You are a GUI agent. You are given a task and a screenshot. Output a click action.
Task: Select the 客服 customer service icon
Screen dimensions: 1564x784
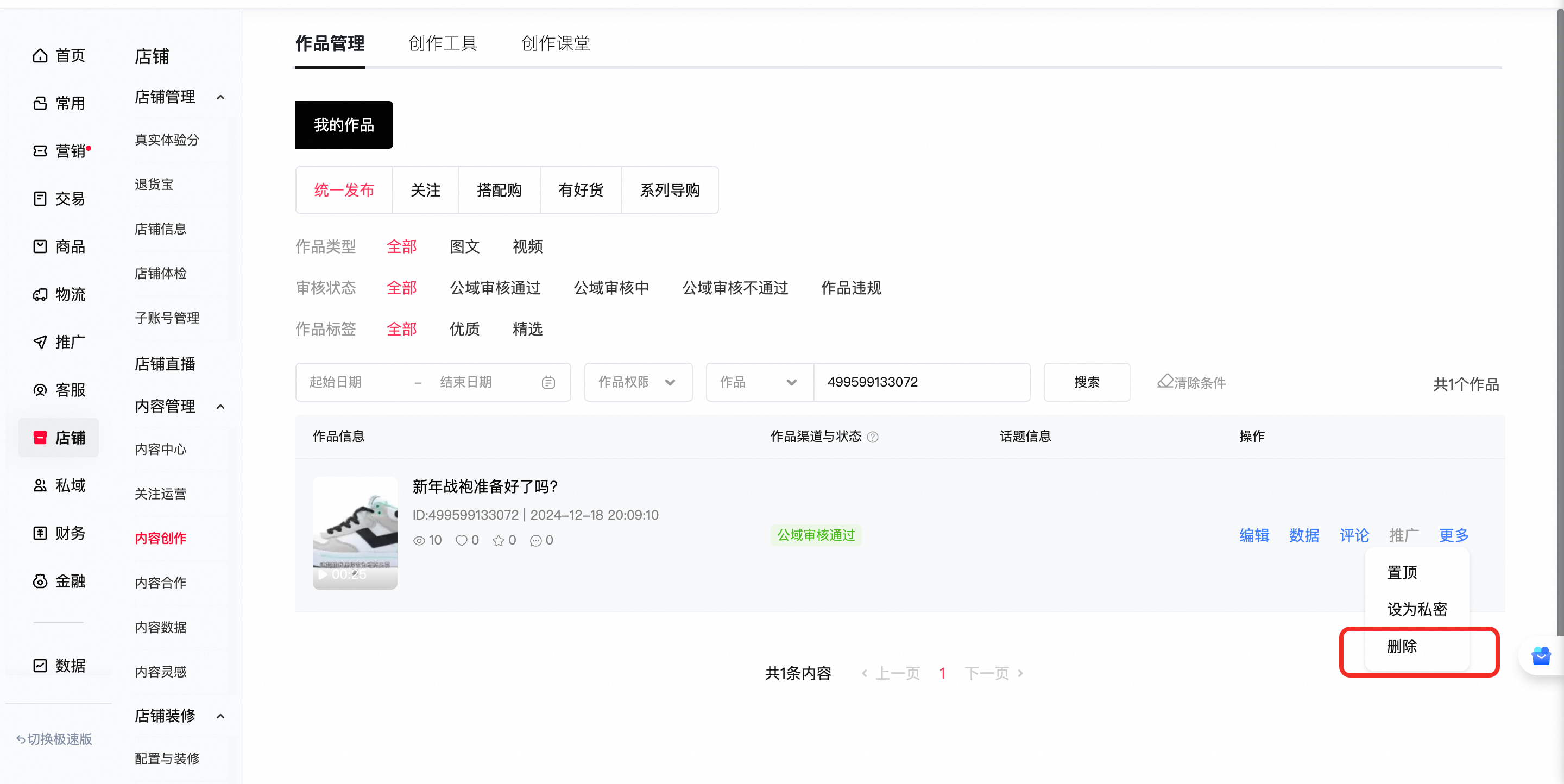[40, 390]
